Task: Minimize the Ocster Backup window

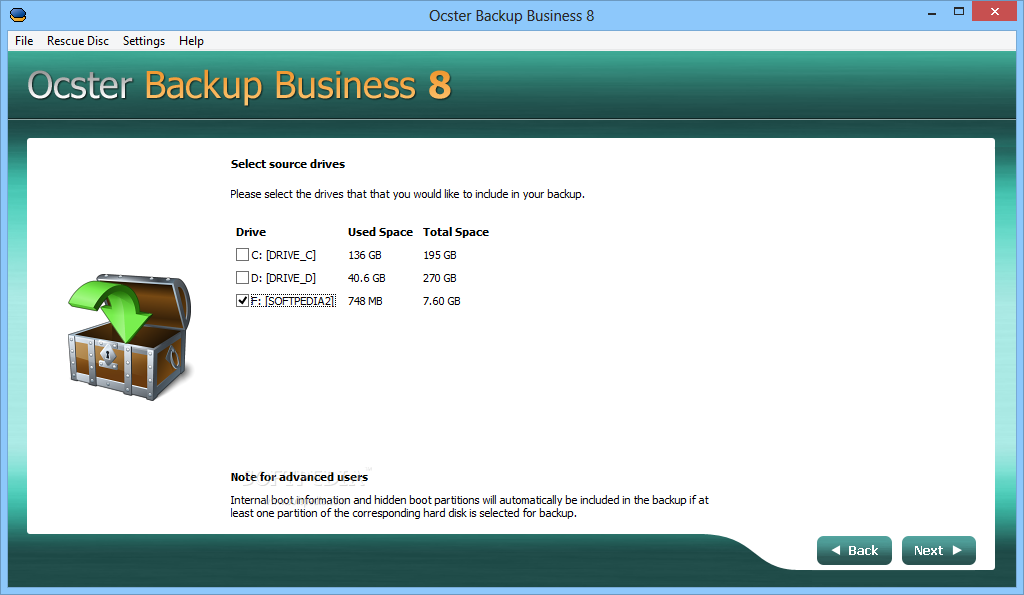Action: (x=932, y=12)
